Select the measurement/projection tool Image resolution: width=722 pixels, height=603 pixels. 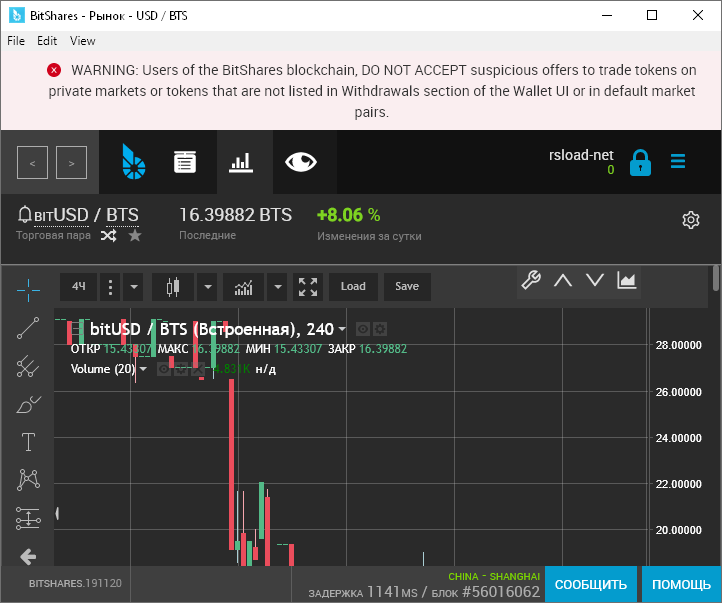click(x=28, y=518)
